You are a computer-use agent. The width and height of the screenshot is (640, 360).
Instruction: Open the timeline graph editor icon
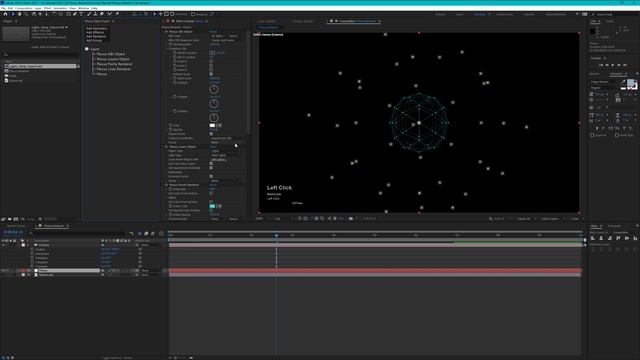161,233
